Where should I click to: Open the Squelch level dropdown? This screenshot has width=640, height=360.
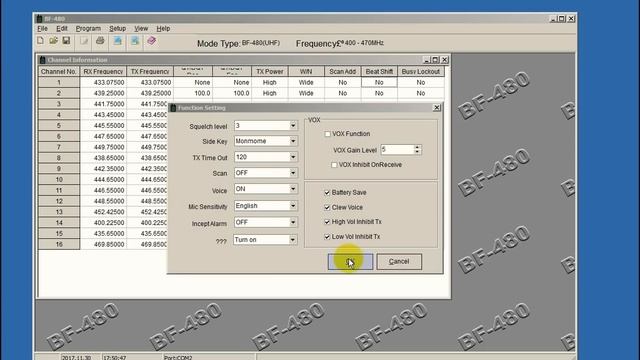point(293,126)
